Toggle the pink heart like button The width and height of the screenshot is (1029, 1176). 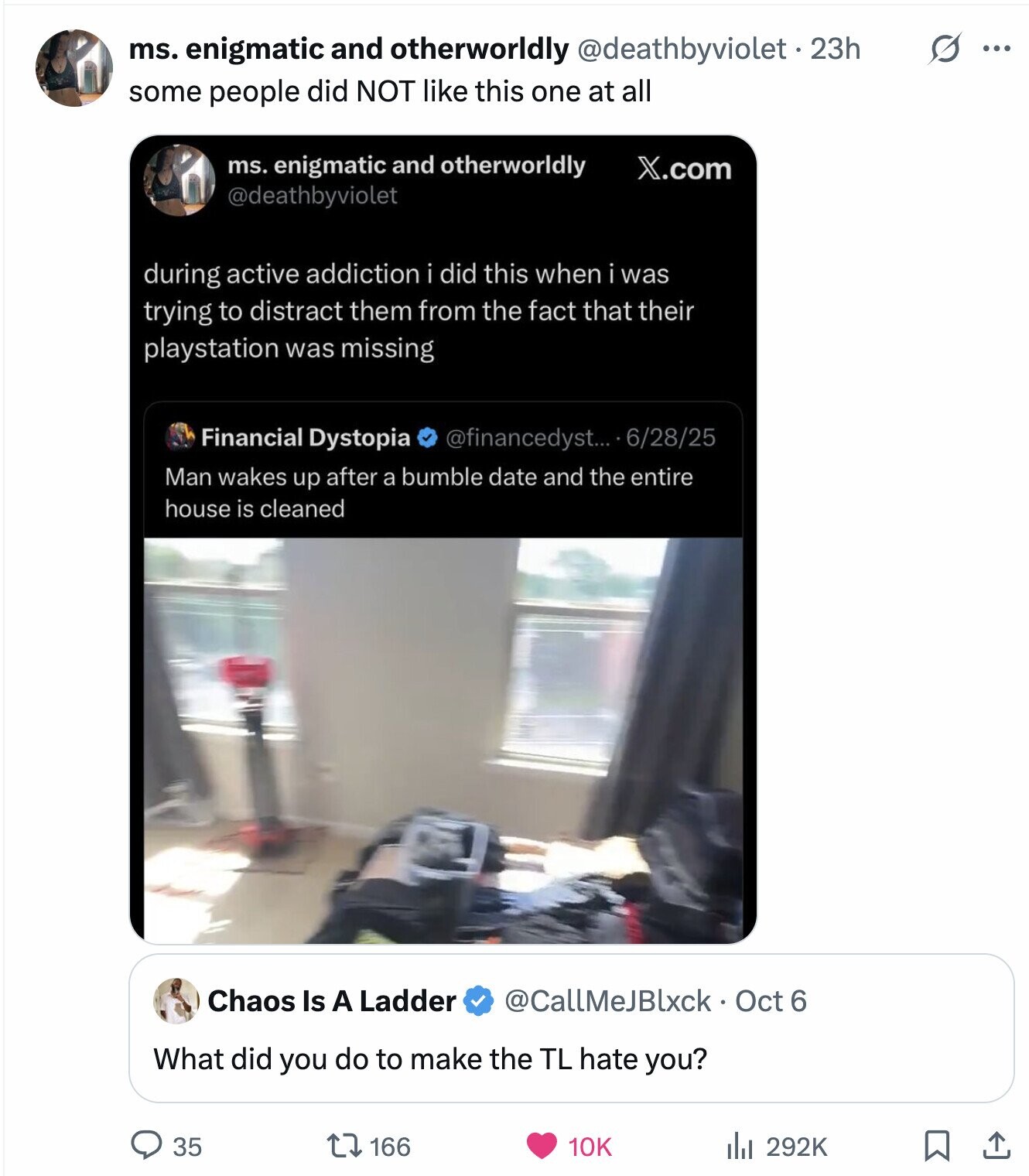pyautogui.click(x=542, y=1146)
